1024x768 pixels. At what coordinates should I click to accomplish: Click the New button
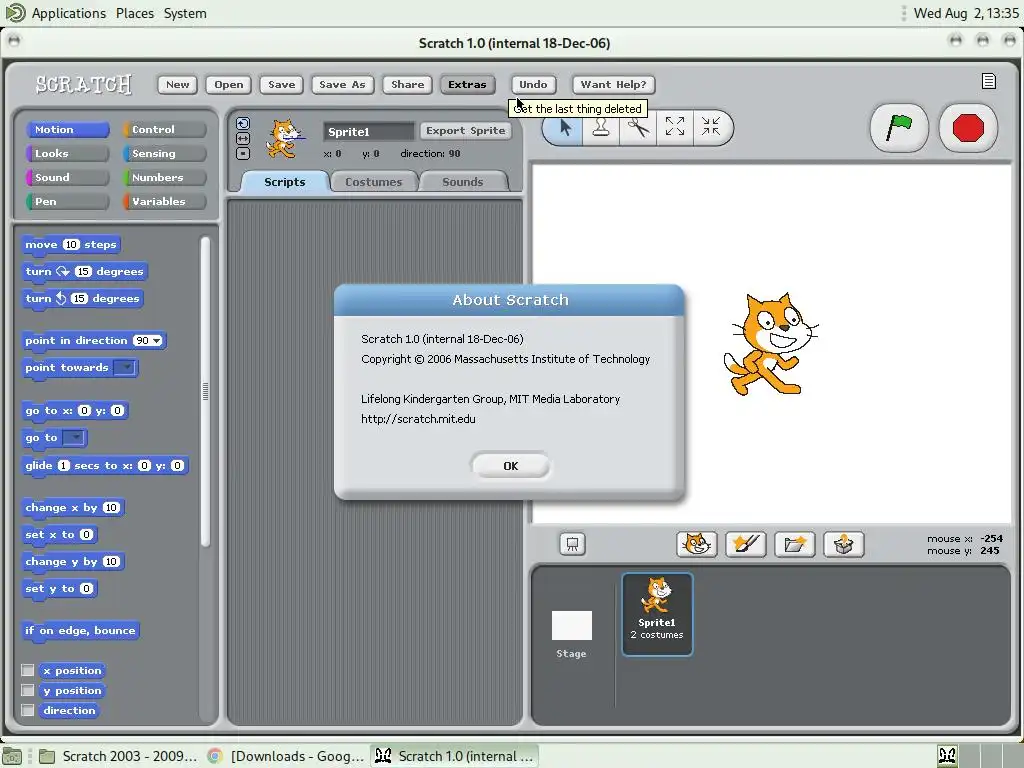(x=178, y=84)
